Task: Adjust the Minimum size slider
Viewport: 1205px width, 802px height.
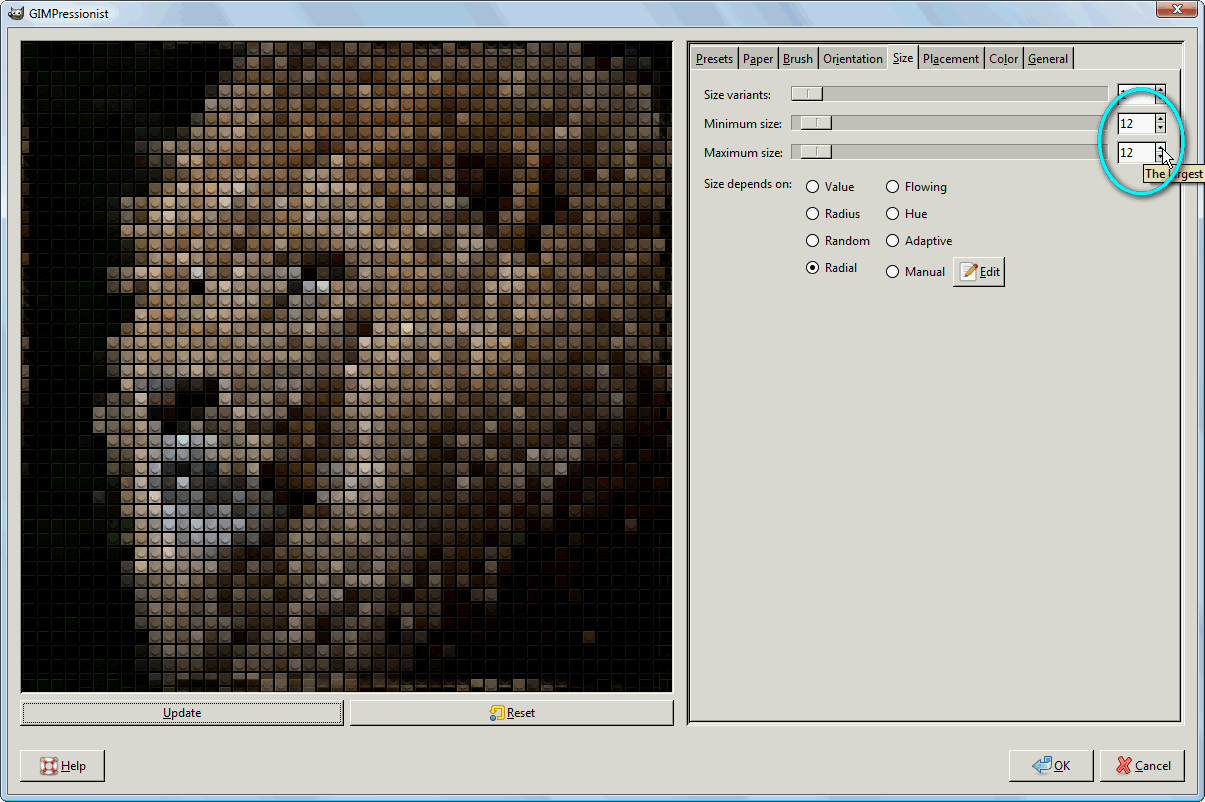Action: [x=949, y=123]
